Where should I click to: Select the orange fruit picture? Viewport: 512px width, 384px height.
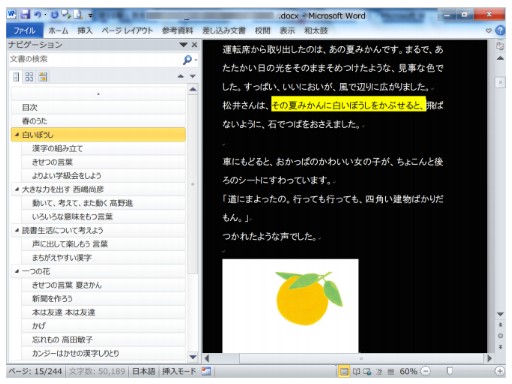[x=290, y=306]
